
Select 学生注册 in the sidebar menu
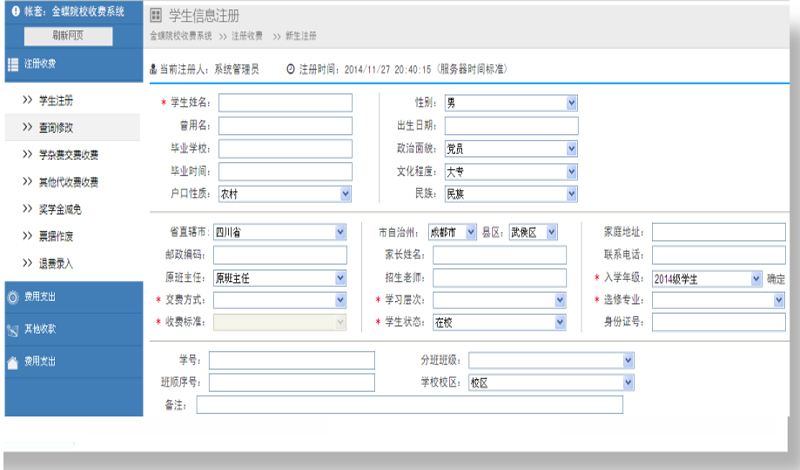(x=56, y=101)
